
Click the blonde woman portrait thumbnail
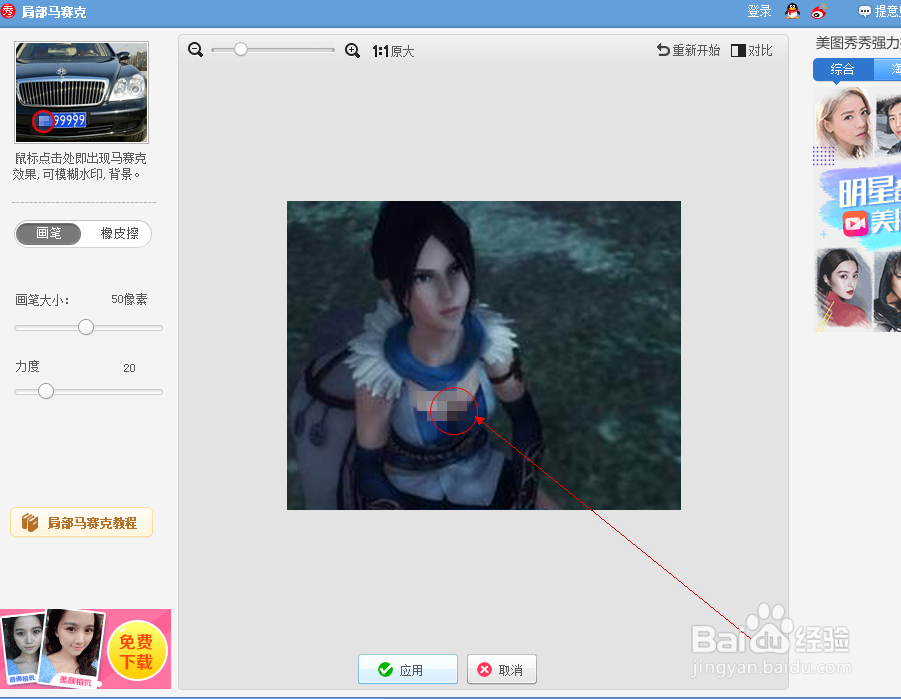pyautogui.click(x=844, y=122)
